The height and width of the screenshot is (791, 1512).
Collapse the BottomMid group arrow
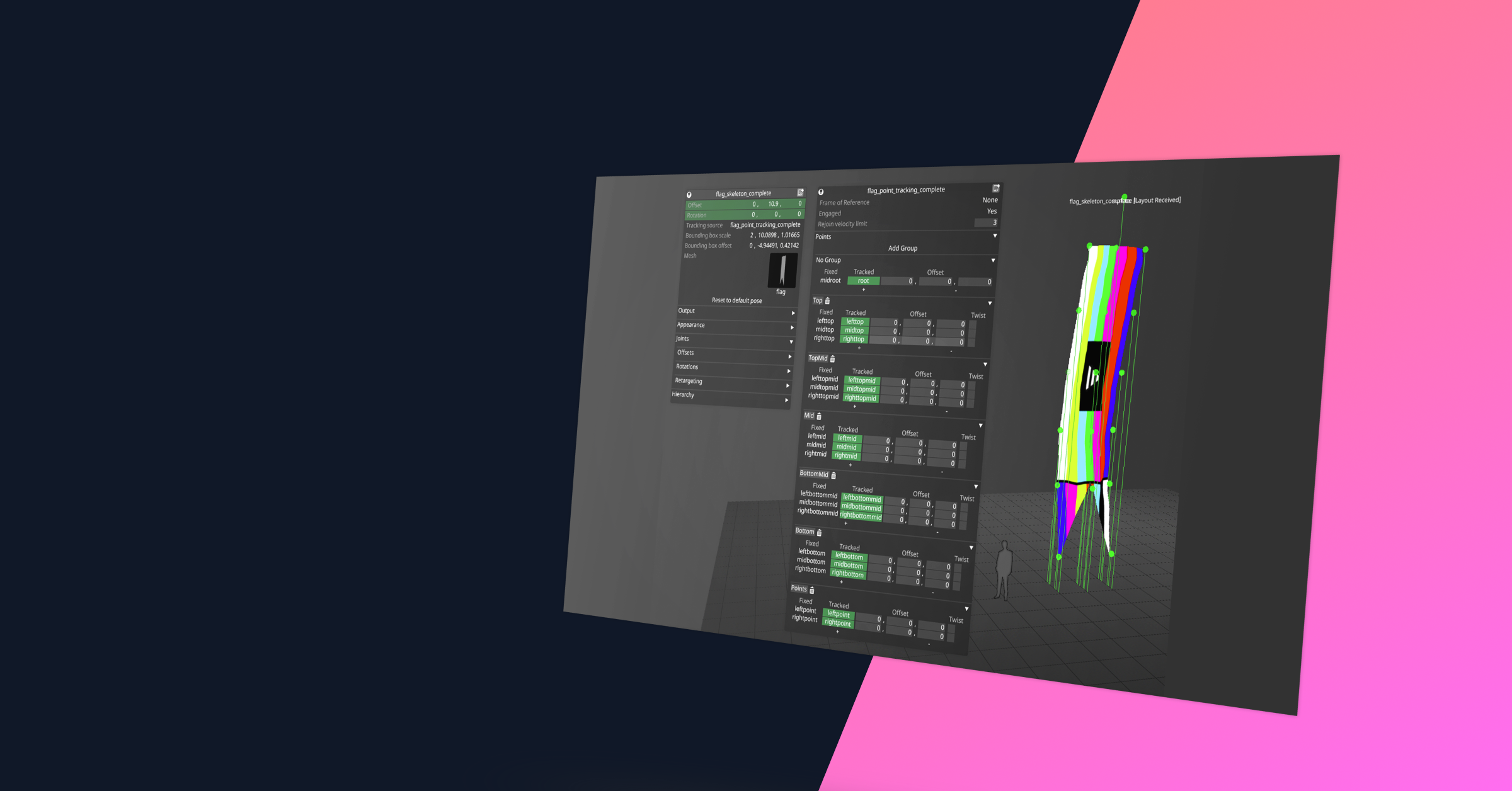[976, 486]
